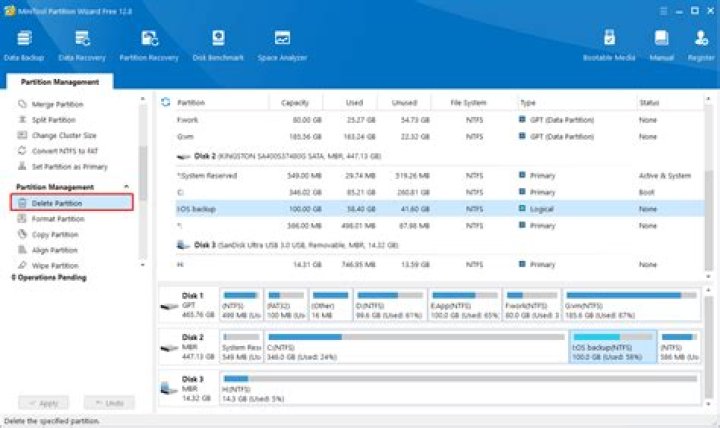Select the H:(NTFS) block on Disk 3

pyautogui.click(x=460, y=389)
